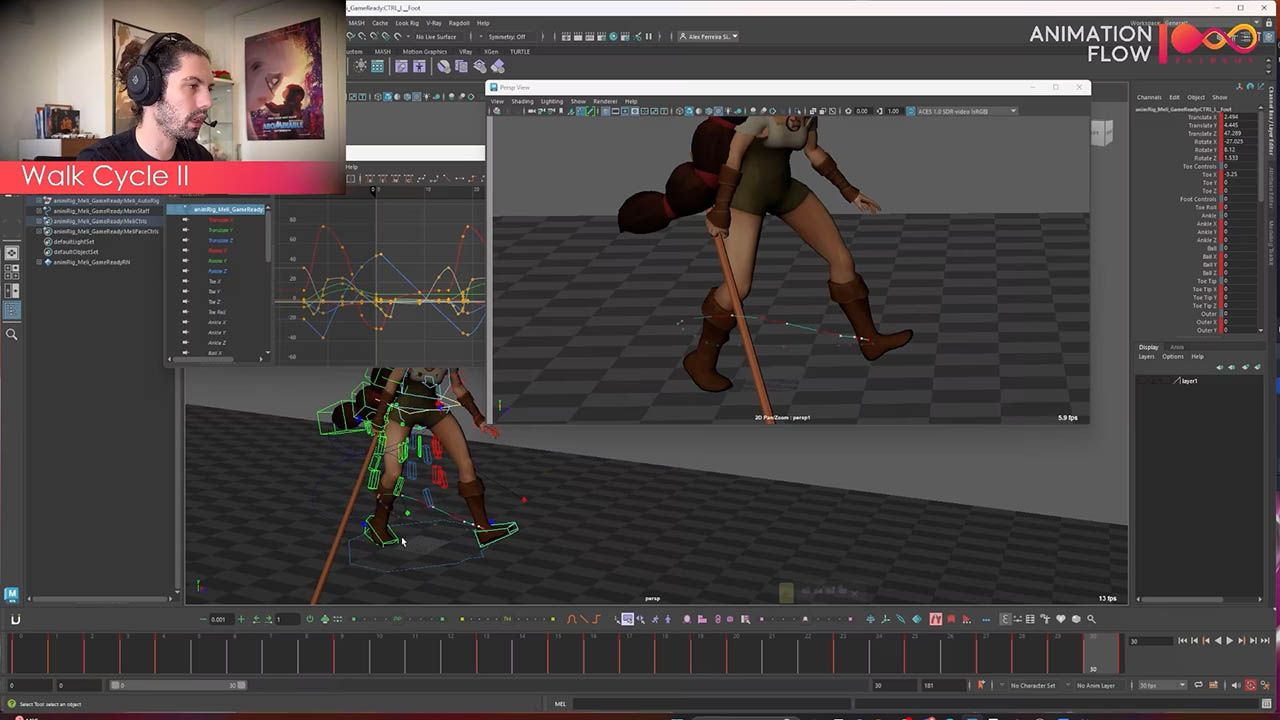The height and width of the screenshot is (720, 1280).
Task: Switch to the Motion Graphics shelf tab
Action: 424,51
